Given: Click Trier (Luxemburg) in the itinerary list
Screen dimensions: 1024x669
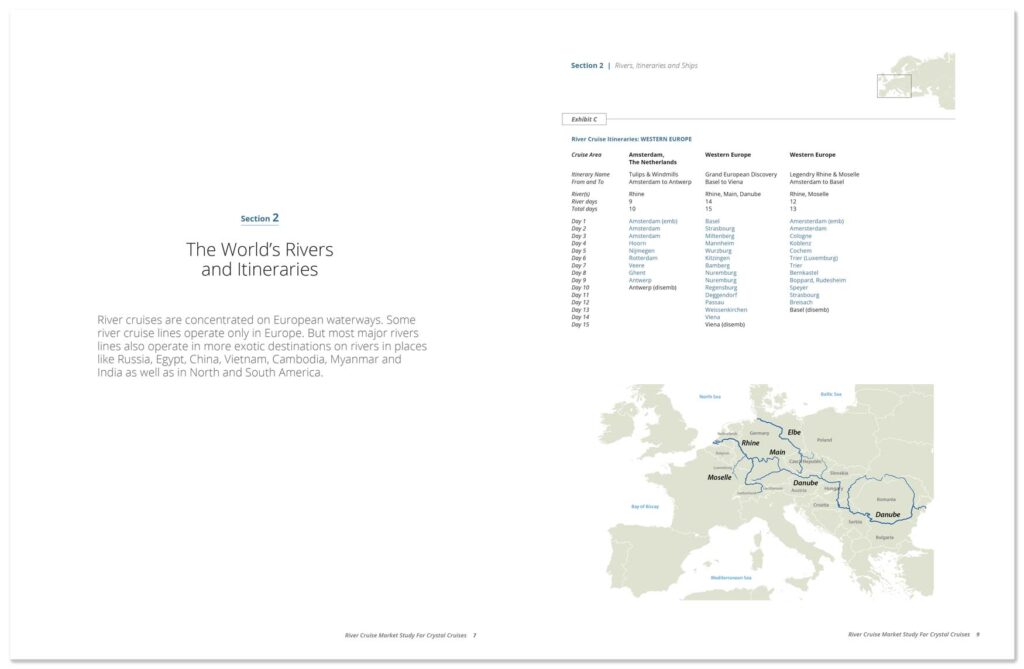Looking at the screenshot, I should tap(814, 258).
